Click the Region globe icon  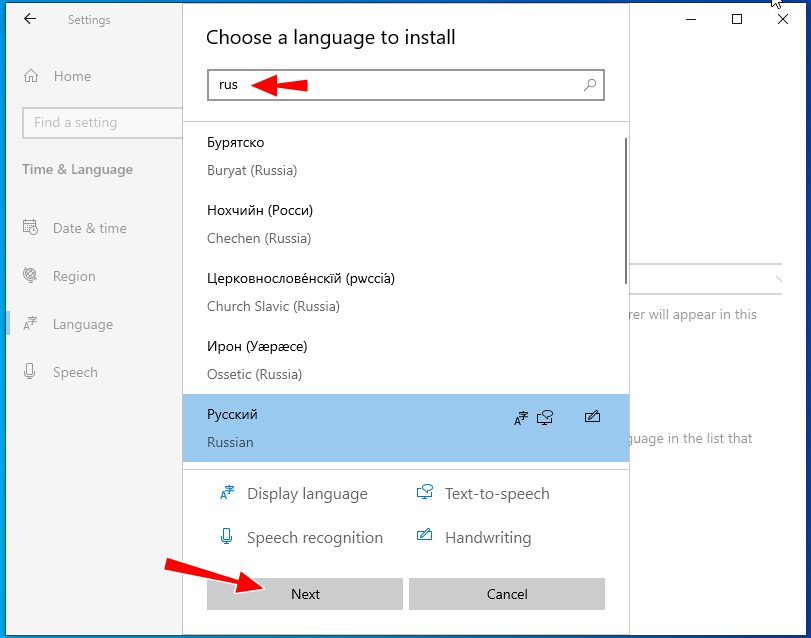click(30, 275)
